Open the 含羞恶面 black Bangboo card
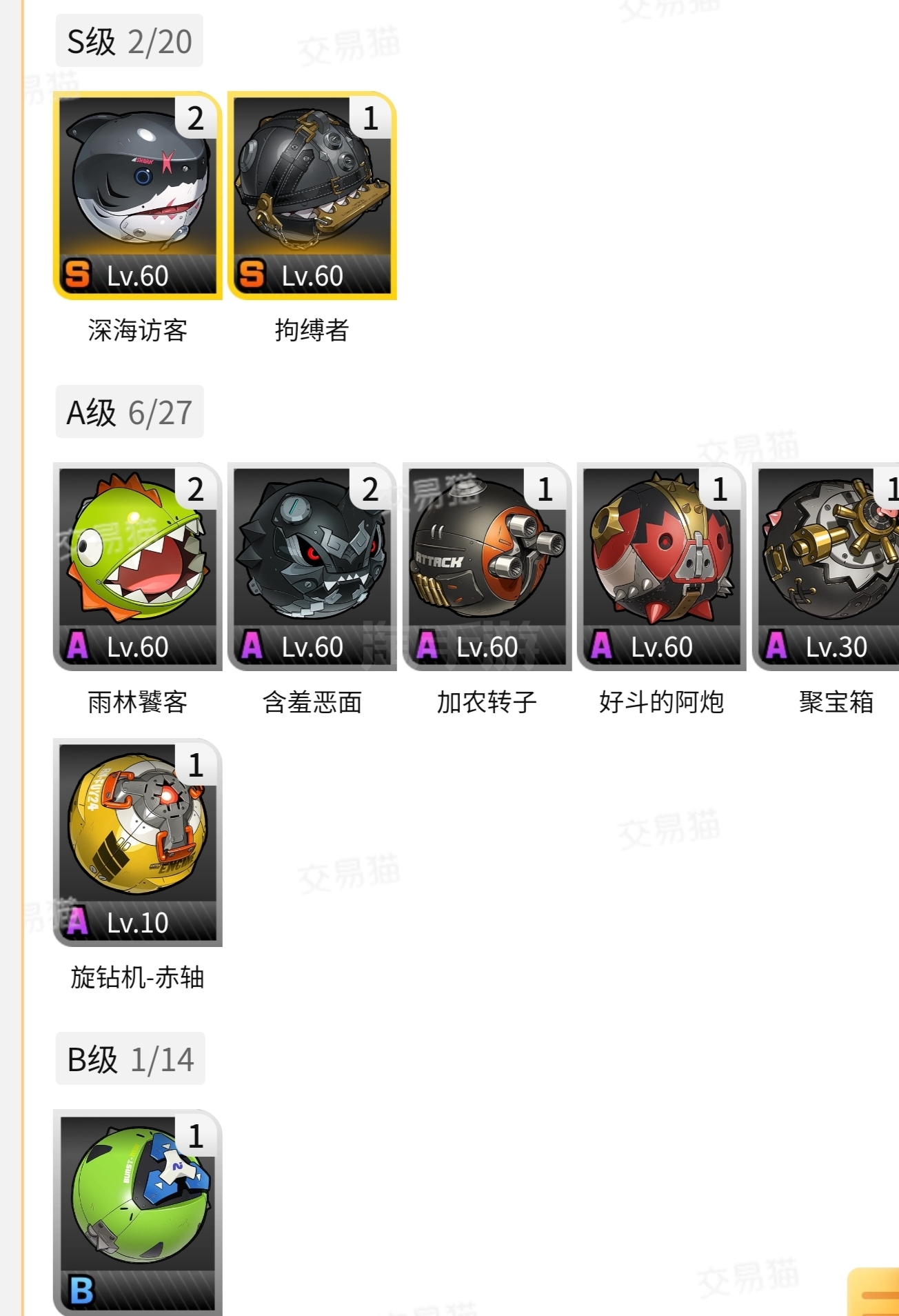The height and width of the screenshot is (1316, 899). click(312, 566)
